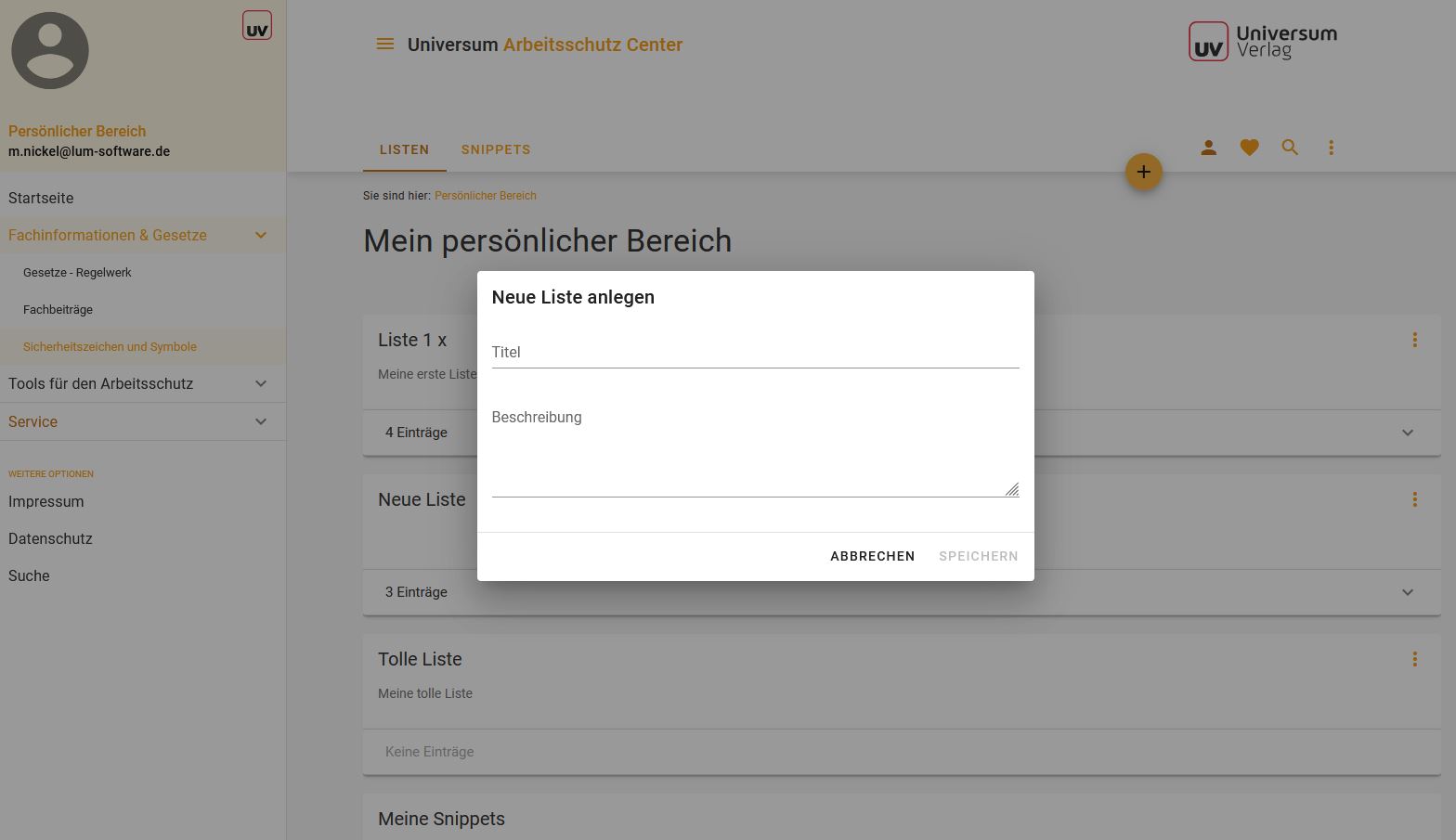Open the Impressum link
The height and width of the screenshot is (840, 1456).
pos(45,501)
